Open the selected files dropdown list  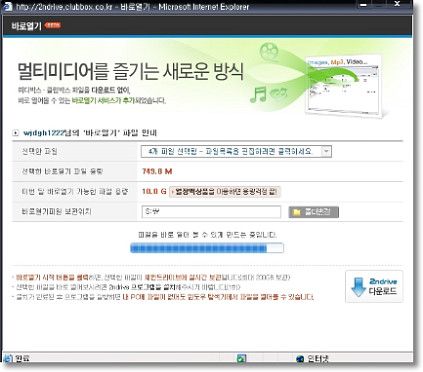click(236, 152)
